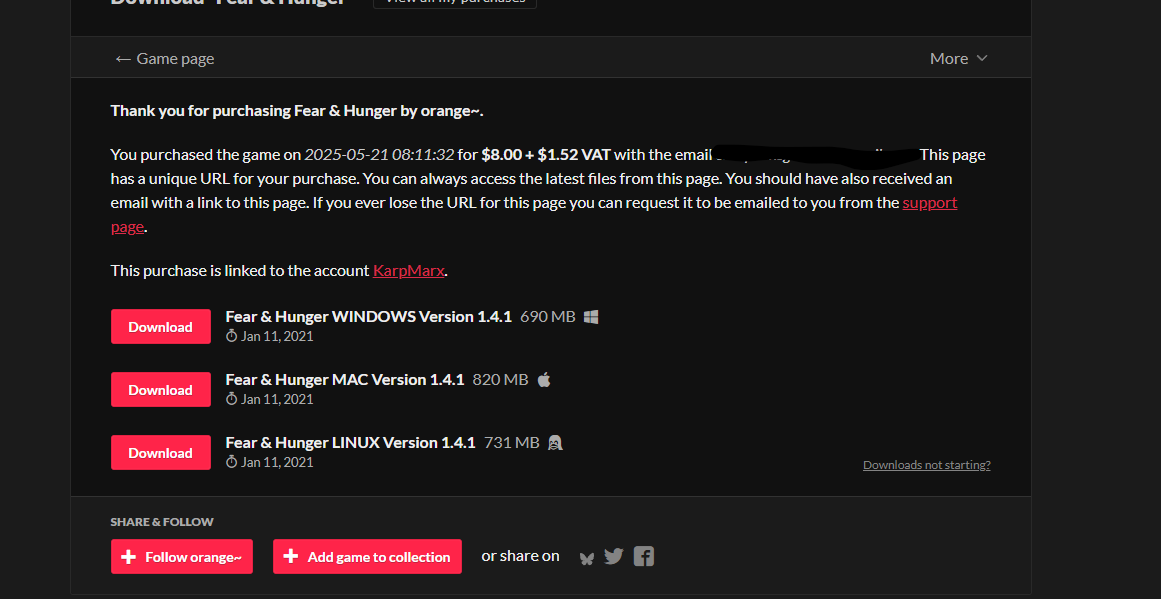1161x599 pixels.
Task: Go back to the Game page
Action: click(164, 58)
